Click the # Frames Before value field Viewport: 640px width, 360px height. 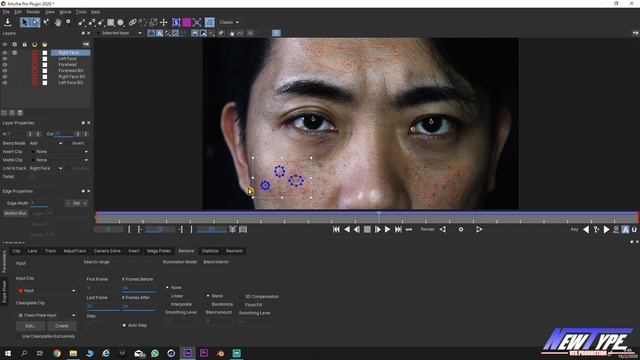pos(138,288)
